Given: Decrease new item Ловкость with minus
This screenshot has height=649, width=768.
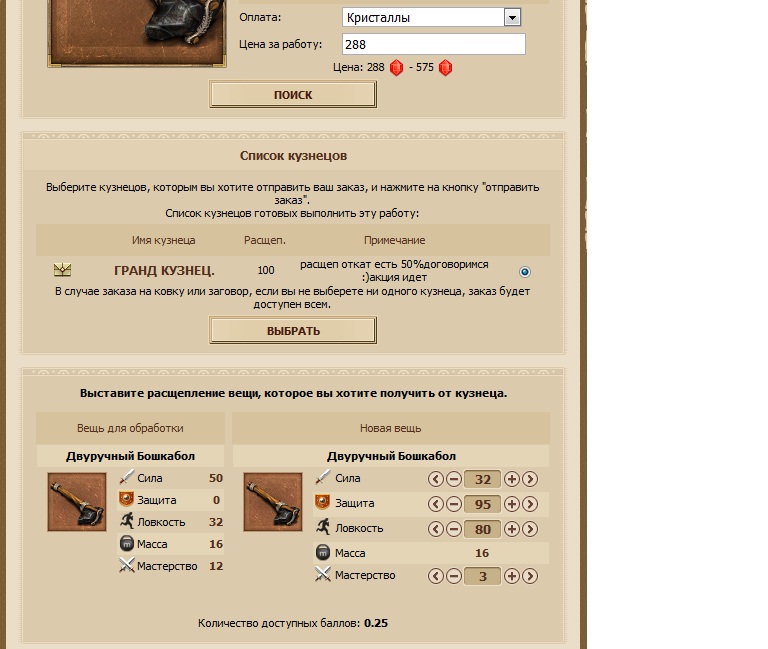Looking at the screenshot, I should [x=454, y=529].
